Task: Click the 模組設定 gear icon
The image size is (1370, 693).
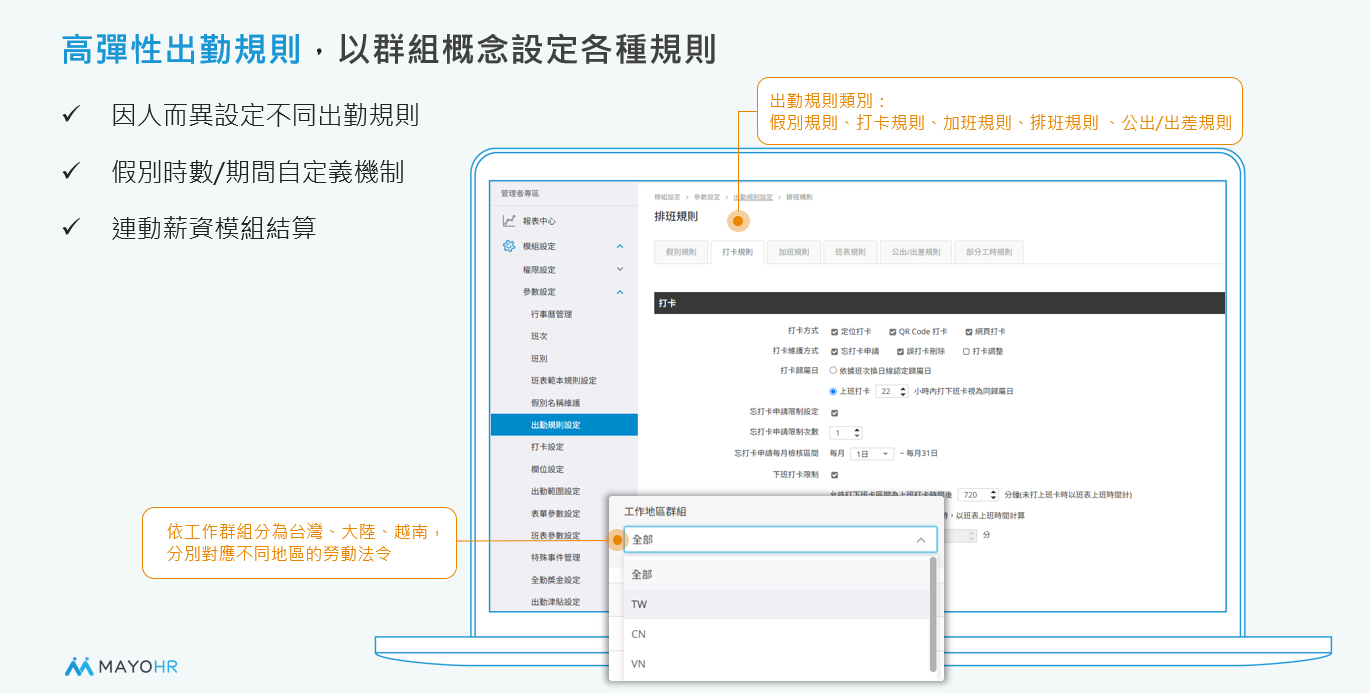Action: tap(508, 246)
